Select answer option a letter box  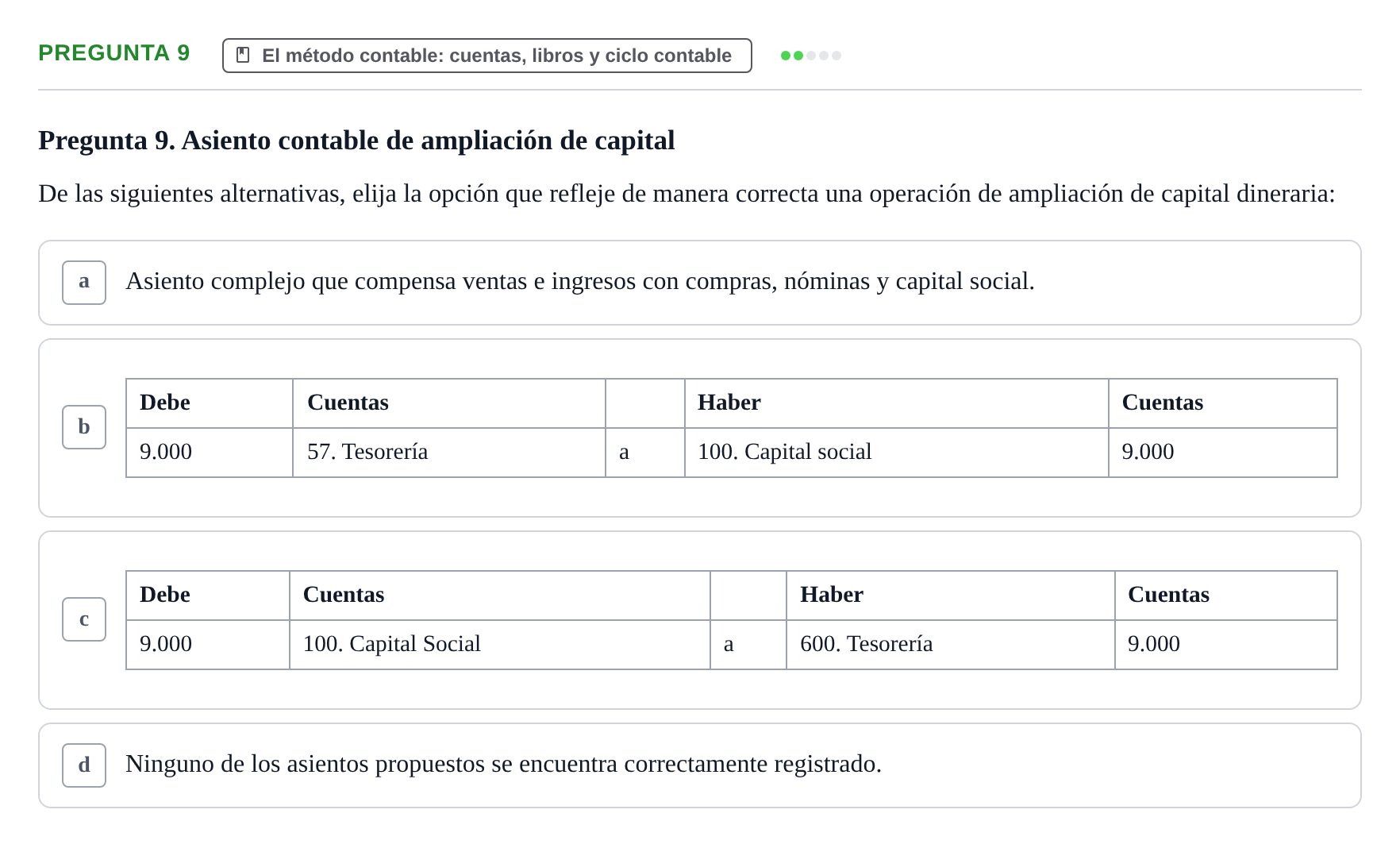84,283
